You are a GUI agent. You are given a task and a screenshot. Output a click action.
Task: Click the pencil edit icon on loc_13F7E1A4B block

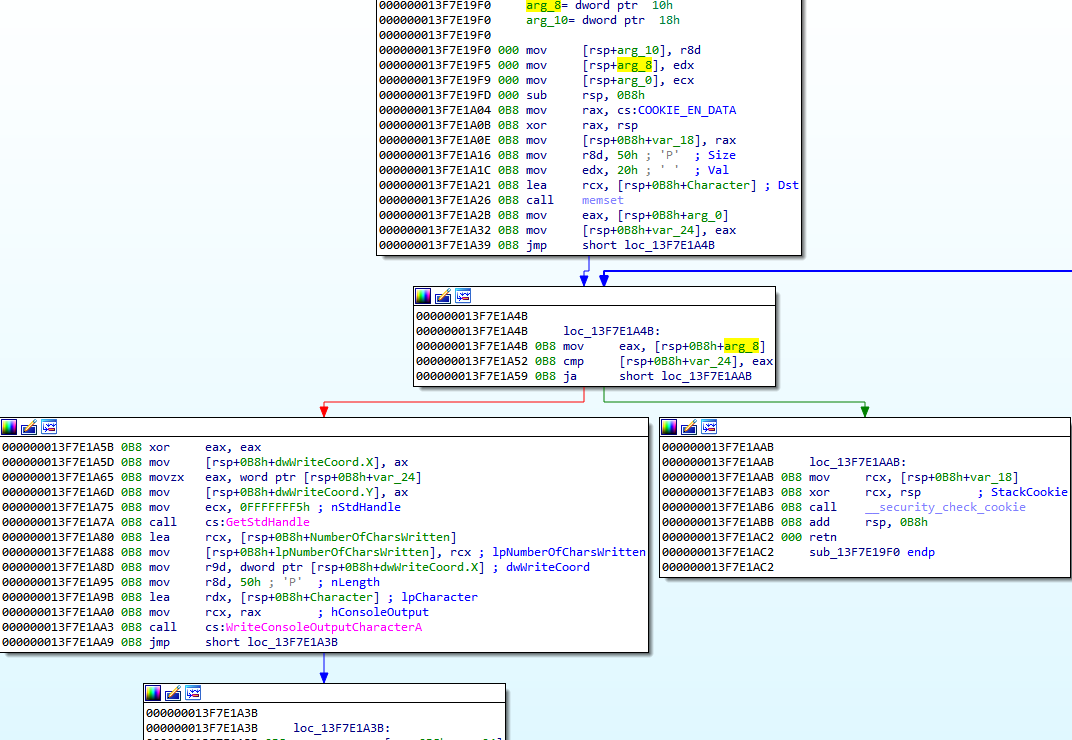[x=443, y=296]
